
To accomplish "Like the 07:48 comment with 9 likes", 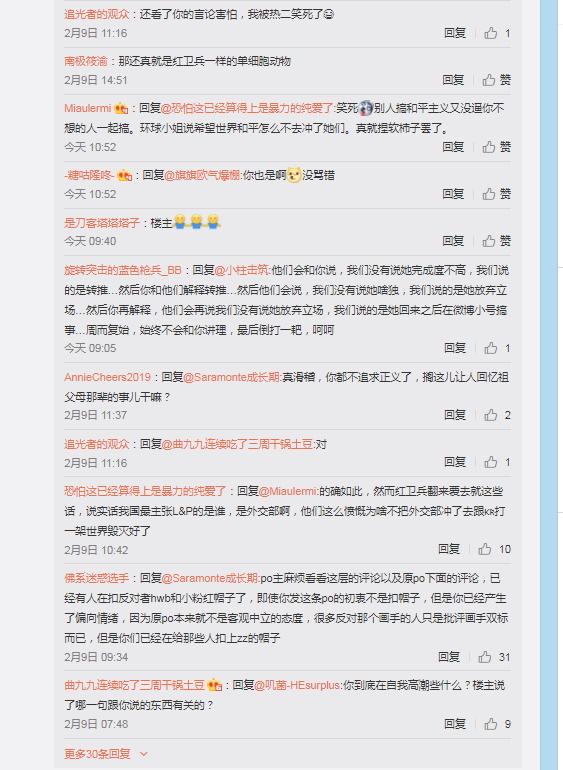I will pyautogui.click(x=497, y=724).
